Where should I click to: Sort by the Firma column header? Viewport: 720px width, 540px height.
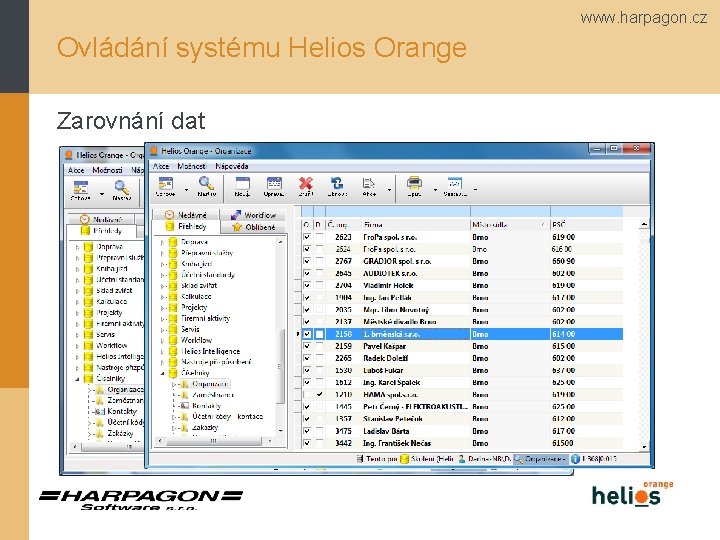point(416,225)
